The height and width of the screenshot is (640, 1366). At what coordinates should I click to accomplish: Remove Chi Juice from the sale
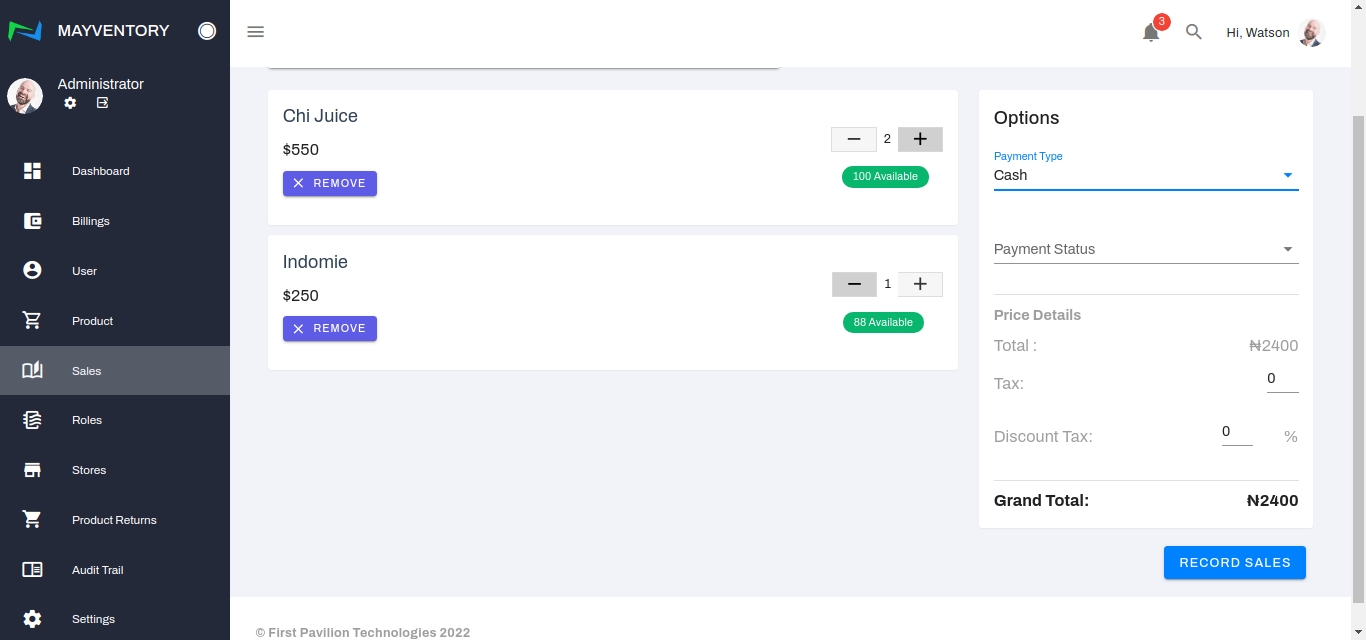(330, 183)
